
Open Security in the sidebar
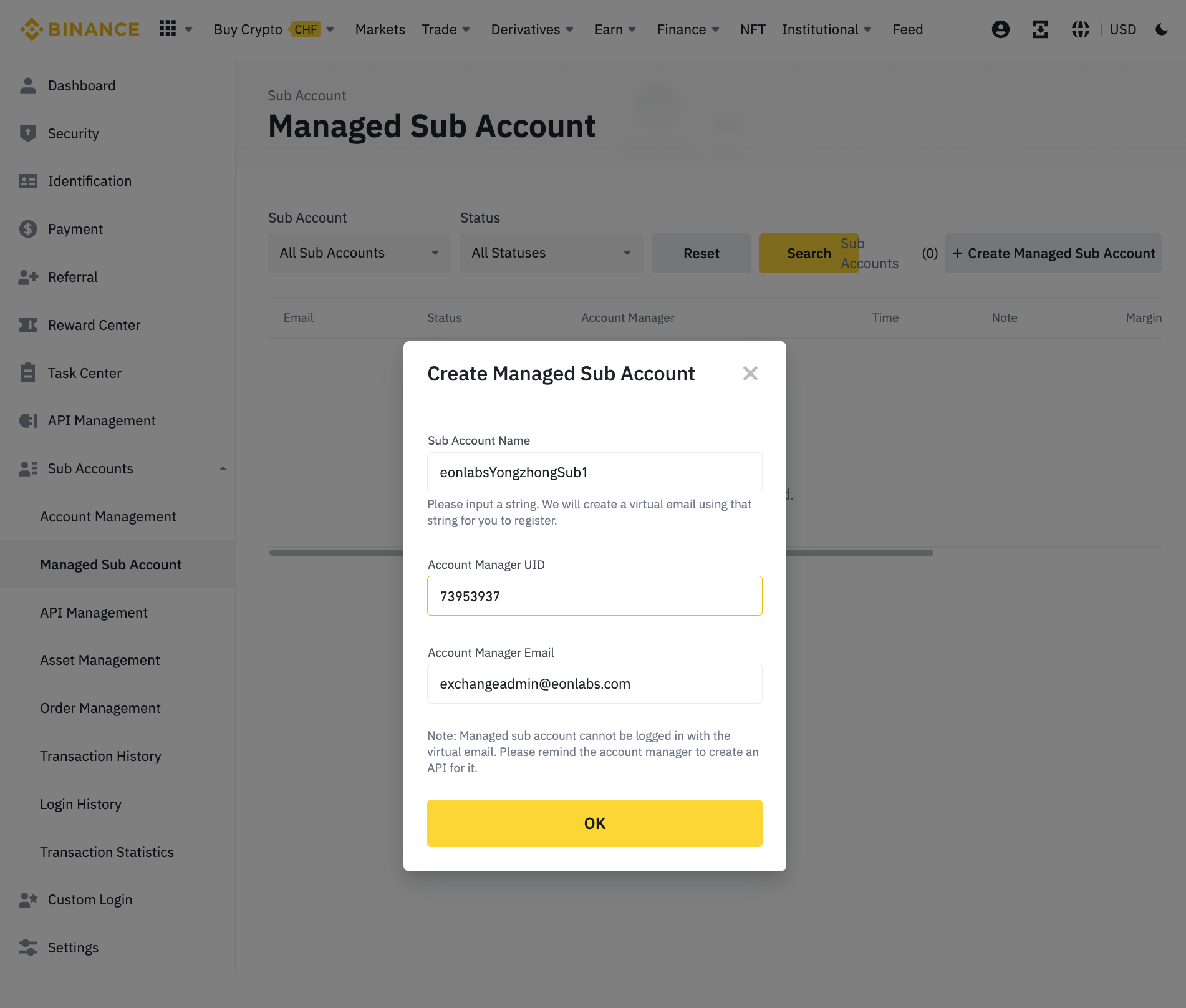(x=73, y=133)
